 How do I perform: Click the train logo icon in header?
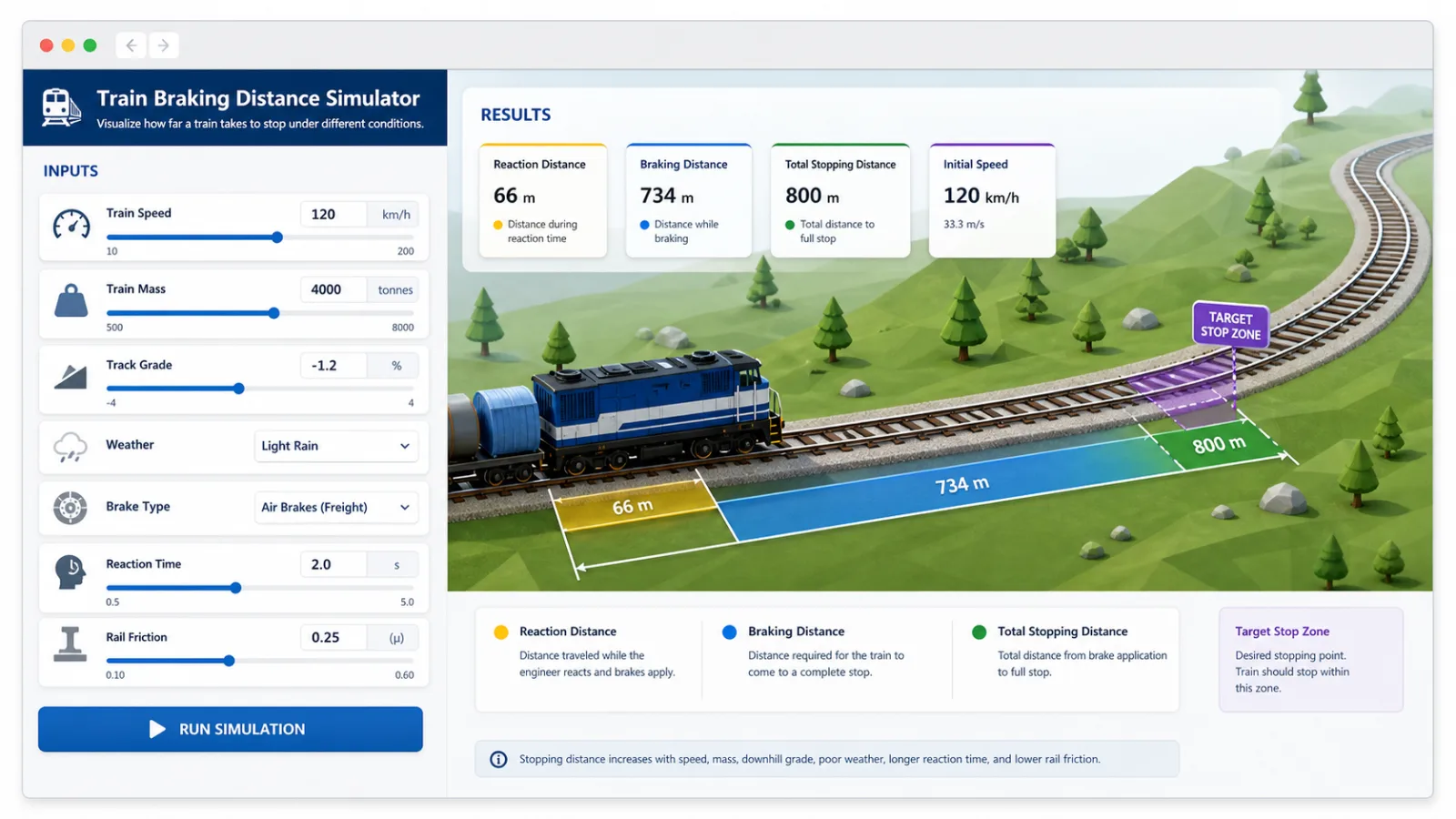[61, 107]
